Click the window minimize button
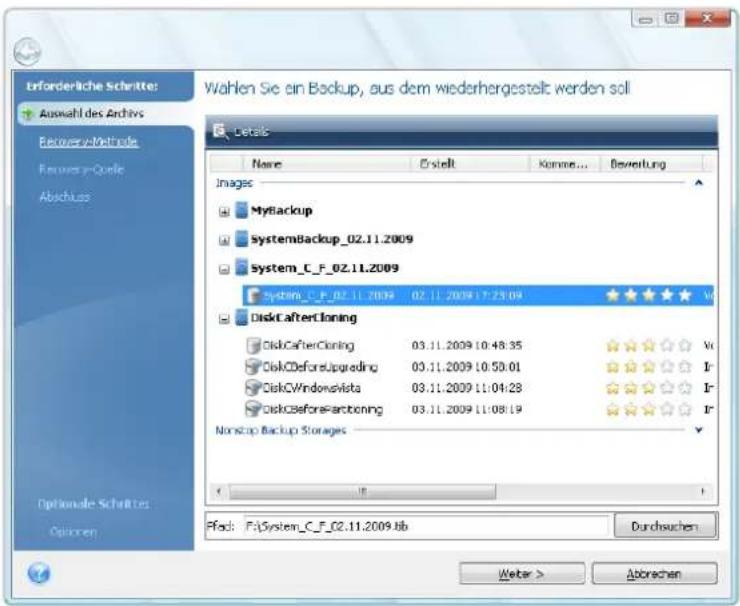Image resolution: width=740 pixels, height=606 pixels. click(x=646, y=19)
